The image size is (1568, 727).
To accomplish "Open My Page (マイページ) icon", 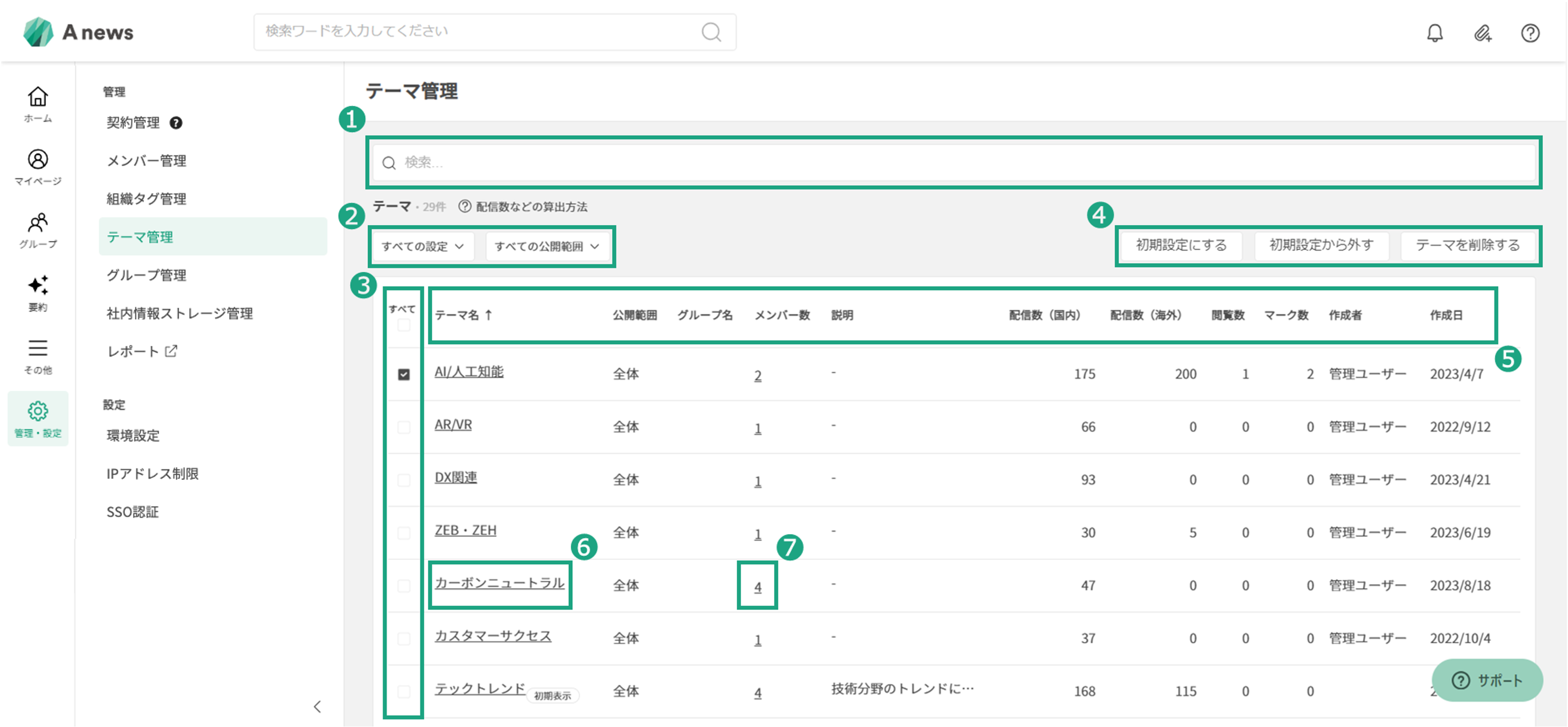I will 38,167.
